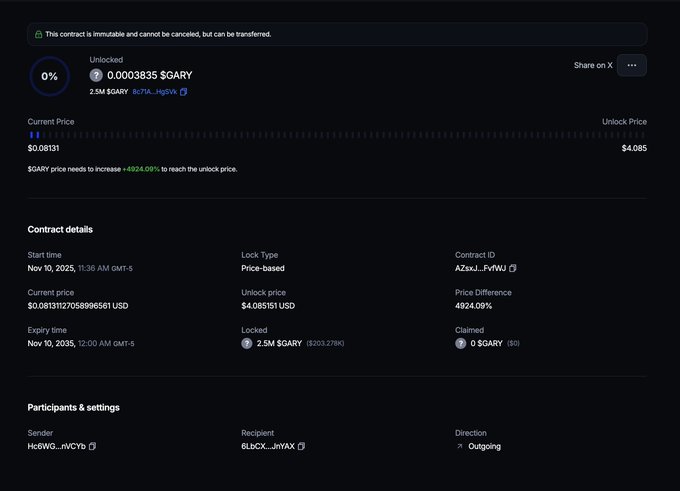680x491 pixels.
Task: Open the three-dots more options menu
Action: [x=632, y=65]
